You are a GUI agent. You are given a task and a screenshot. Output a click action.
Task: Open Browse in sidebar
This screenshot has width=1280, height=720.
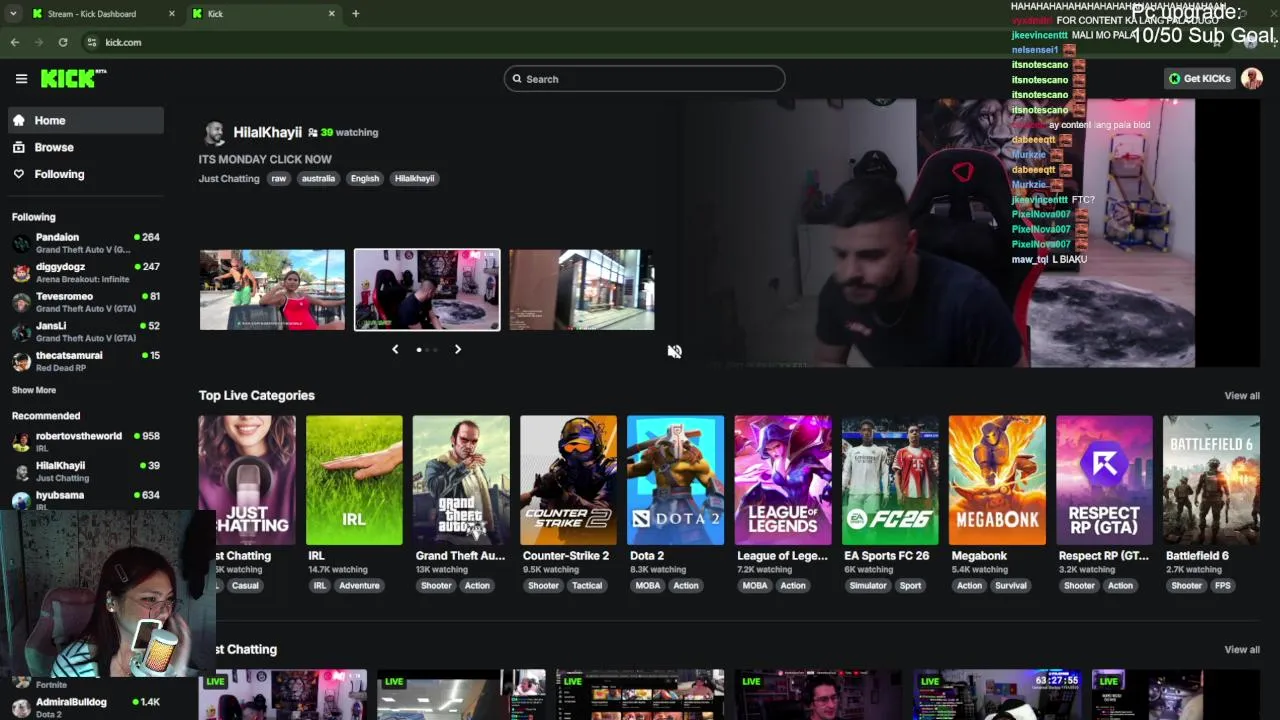click(86, 147)
